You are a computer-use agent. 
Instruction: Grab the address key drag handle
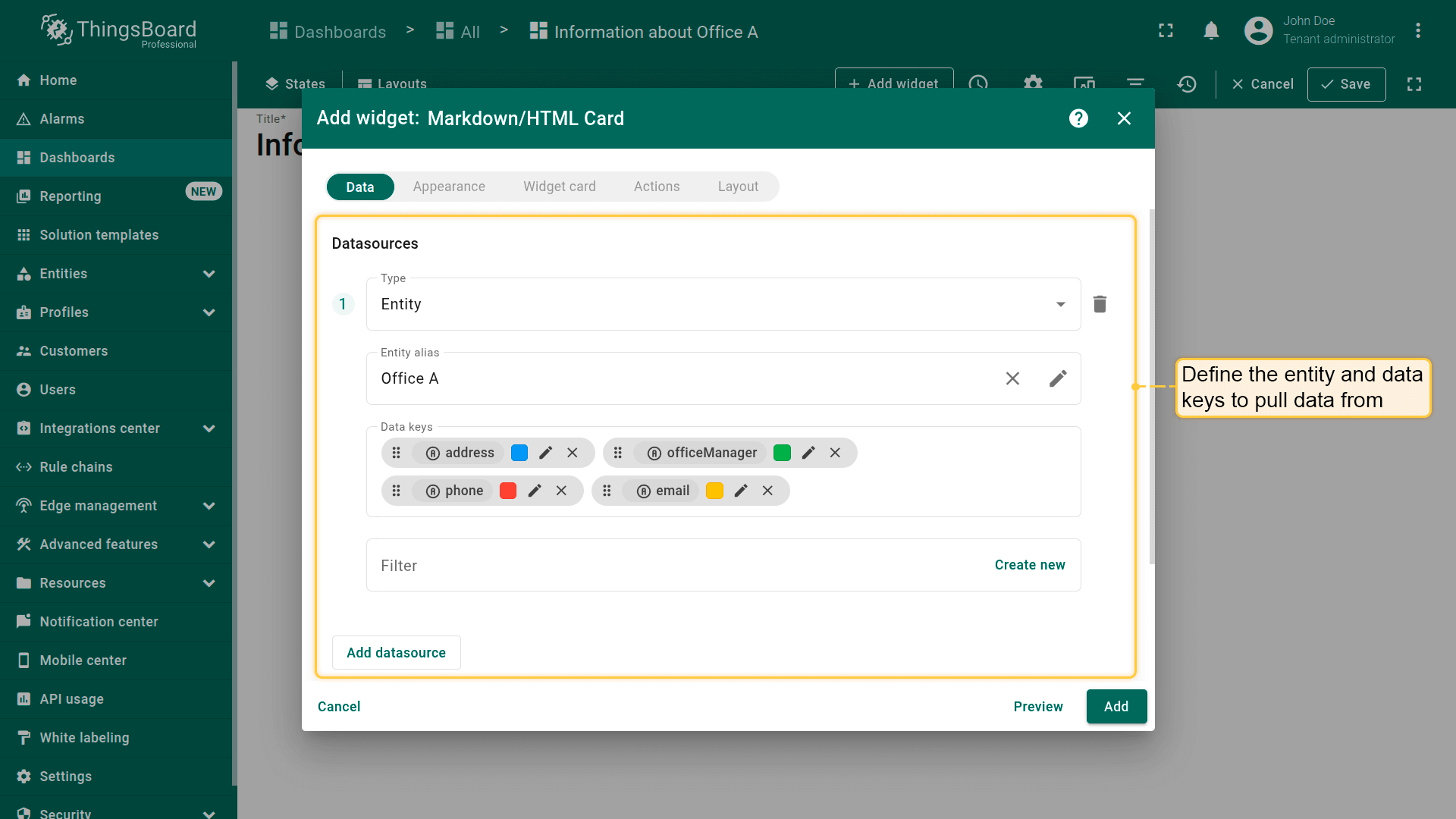click(396, 453)
